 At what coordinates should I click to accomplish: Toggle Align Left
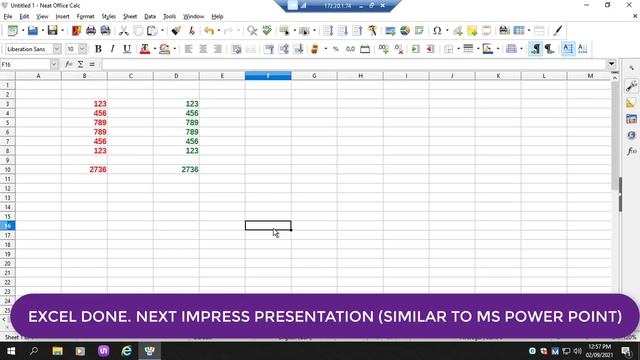[x=188, y=49]
